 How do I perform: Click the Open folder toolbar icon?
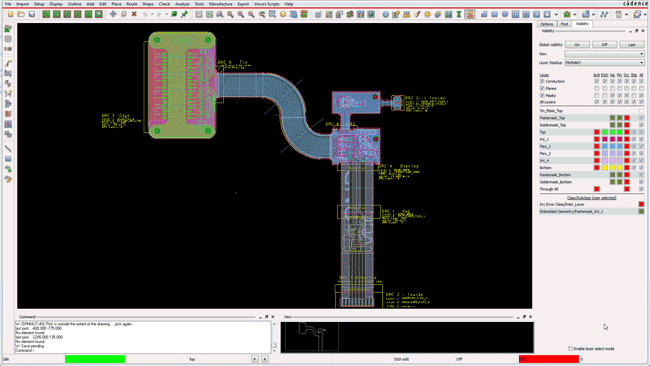click(21, 15)
